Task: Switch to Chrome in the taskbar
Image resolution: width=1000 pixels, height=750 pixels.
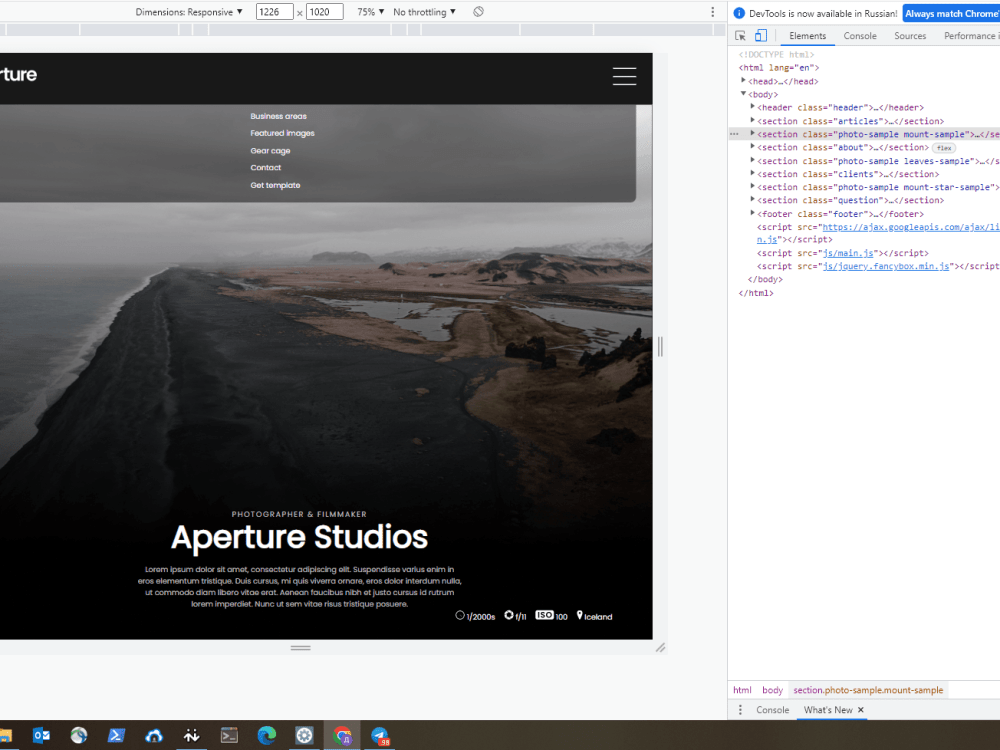Action: [342, 735]
